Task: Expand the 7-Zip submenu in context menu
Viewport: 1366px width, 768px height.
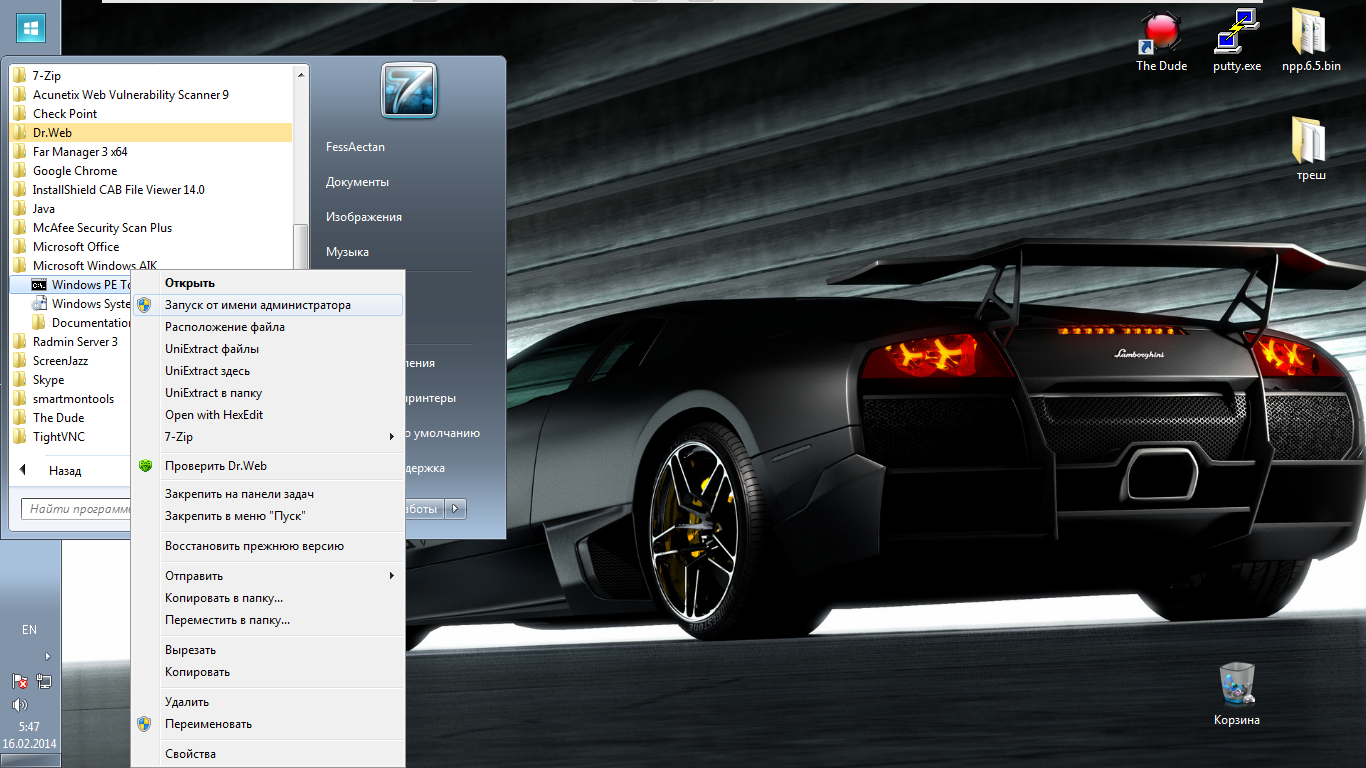Action: [268, 437]
